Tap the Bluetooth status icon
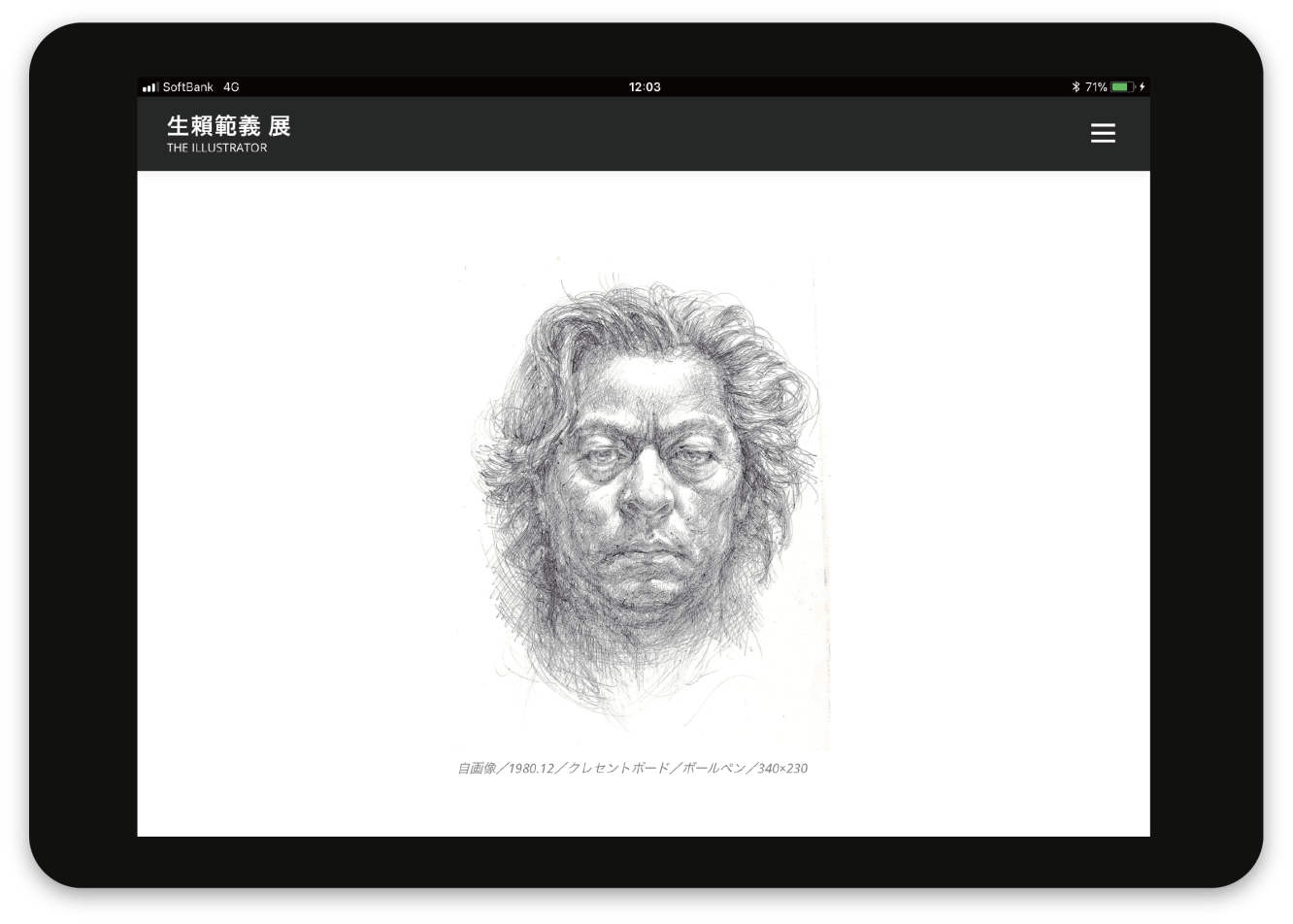 tap(1076, 87)
